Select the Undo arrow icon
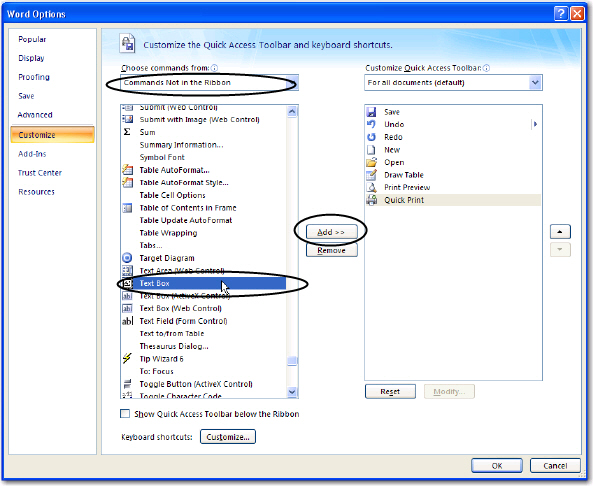Screen dimensions: 593x486 (x=371, y=124)
